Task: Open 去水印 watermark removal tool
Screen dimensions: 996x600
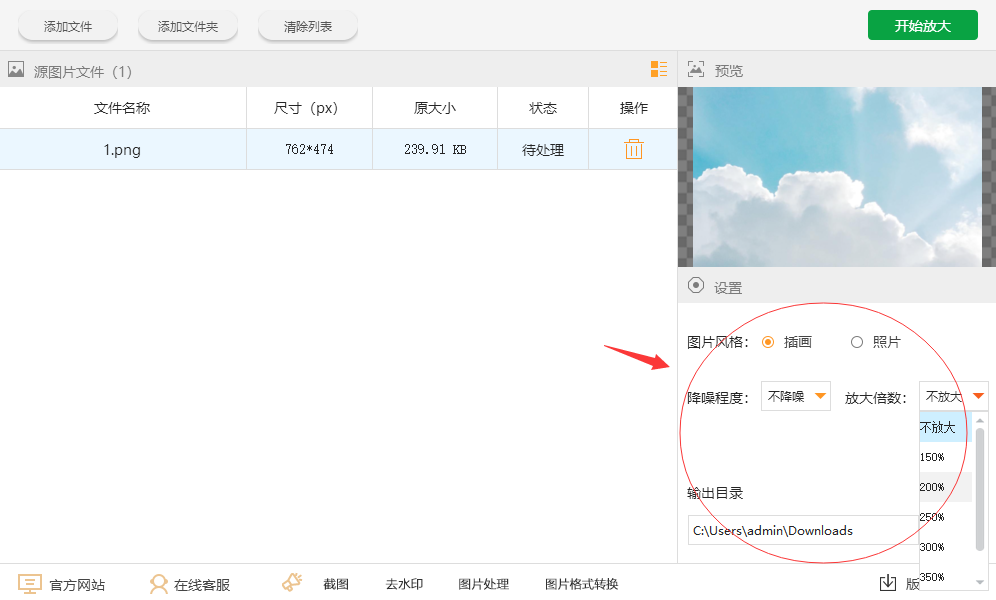Action: [x=404, y=584]
